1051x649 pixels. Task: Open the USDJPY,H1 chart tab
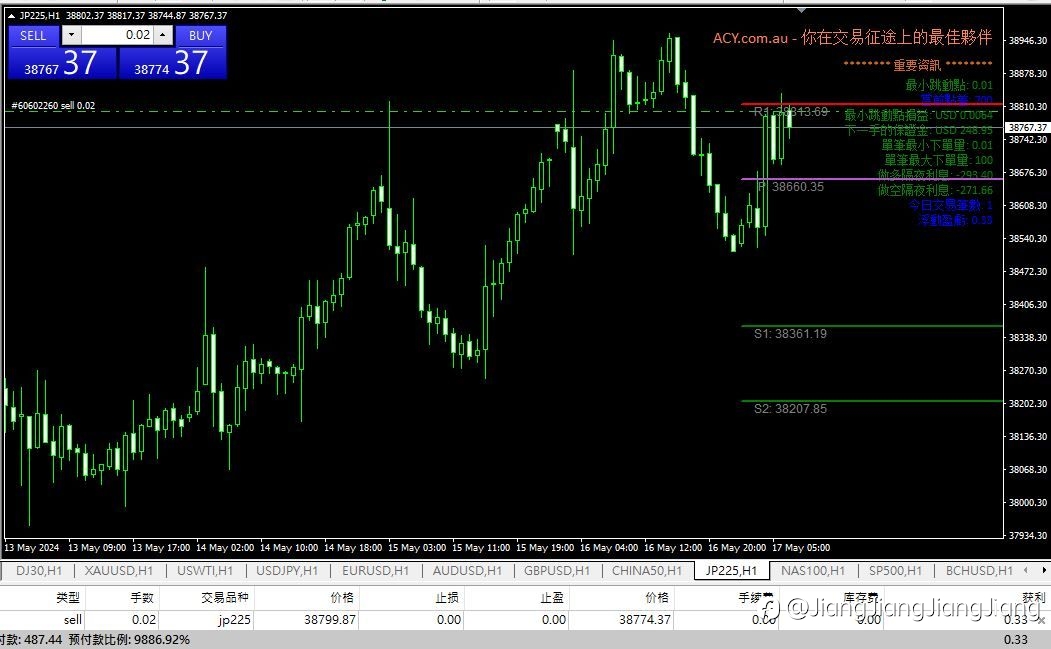tap(287, 571)
